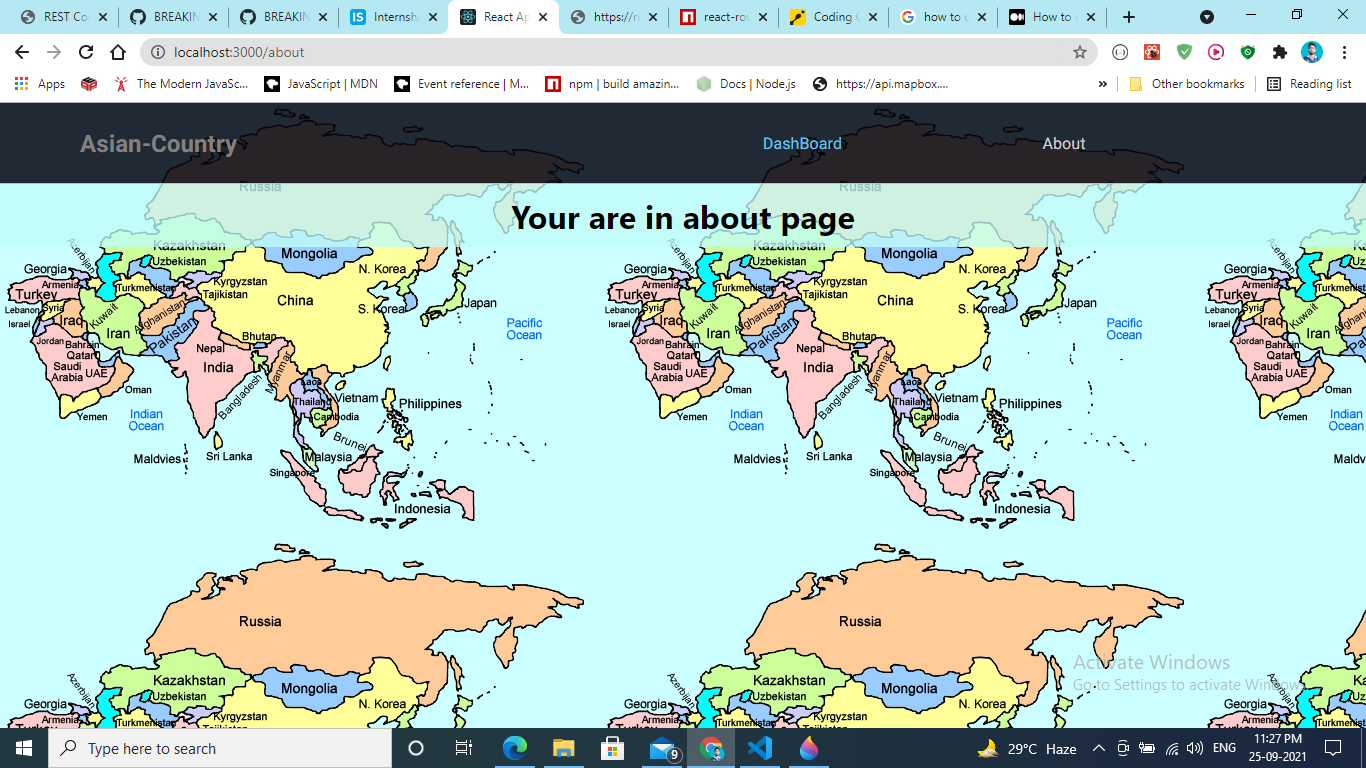Open the Reading list panel

1309,84
